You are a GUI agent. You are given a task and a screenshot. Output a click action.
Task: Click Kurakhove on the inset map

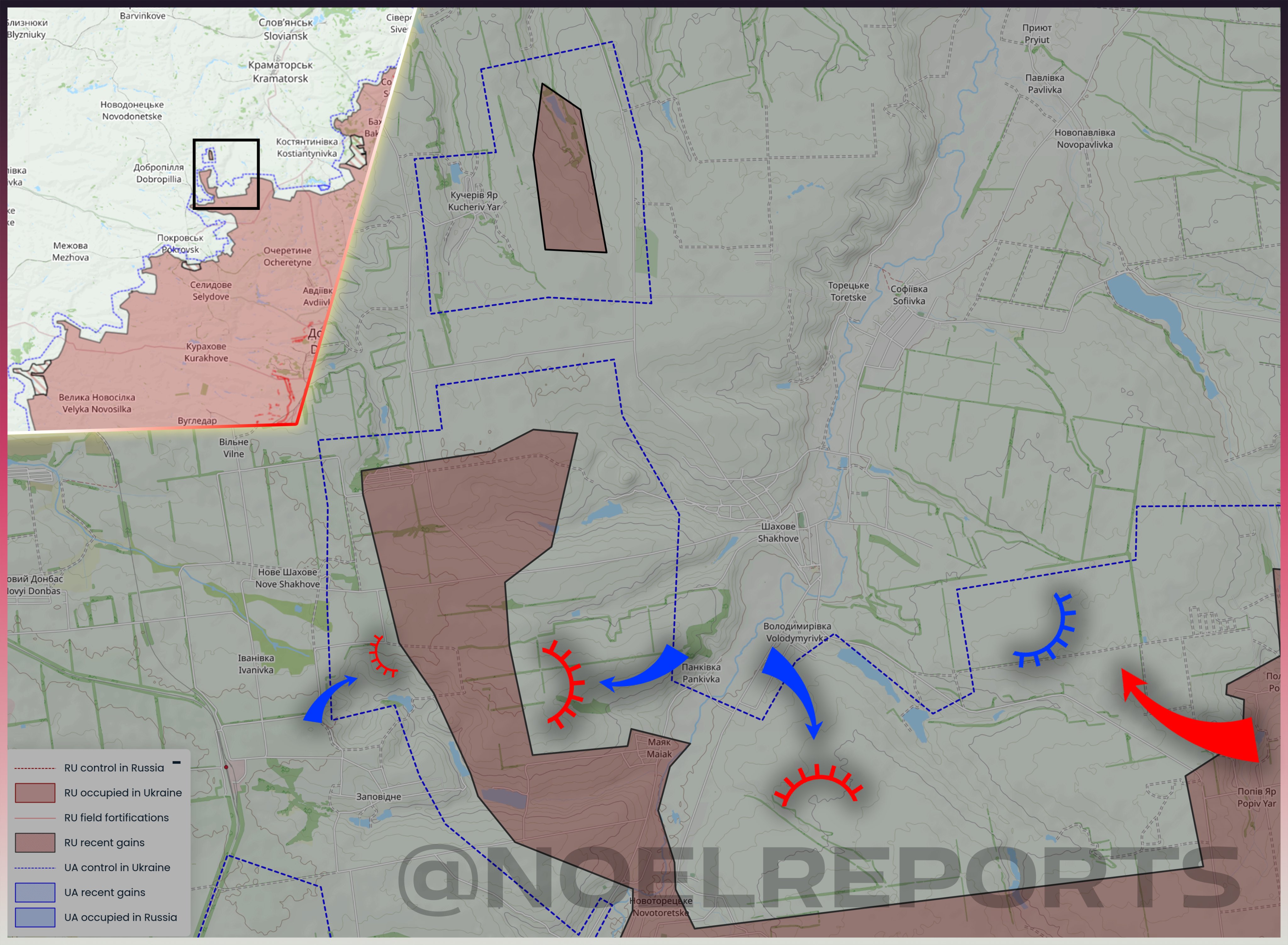(x=206, y=352)
